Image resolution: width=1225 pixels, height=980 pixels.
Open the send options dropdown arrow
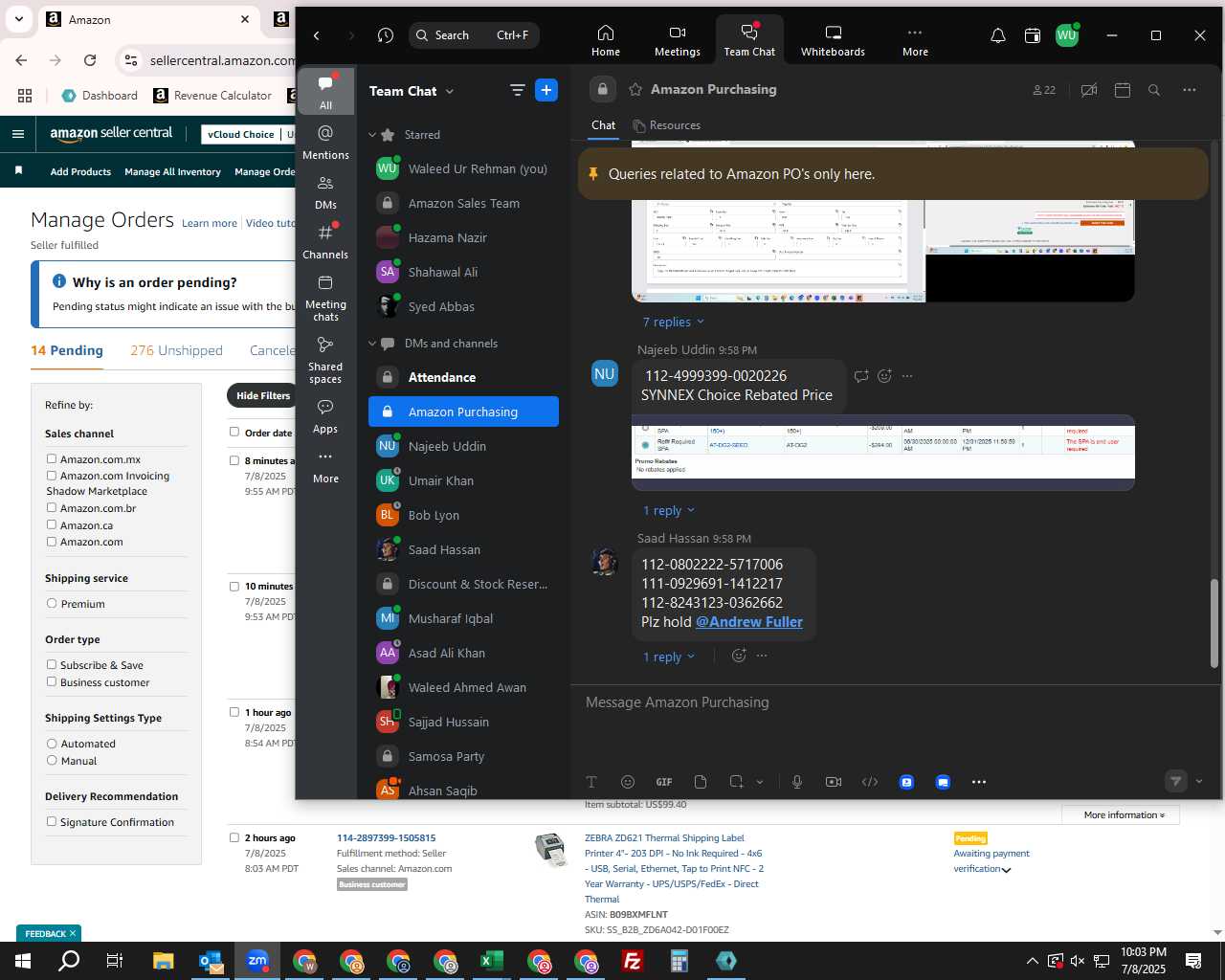[x=1199, y=781]
